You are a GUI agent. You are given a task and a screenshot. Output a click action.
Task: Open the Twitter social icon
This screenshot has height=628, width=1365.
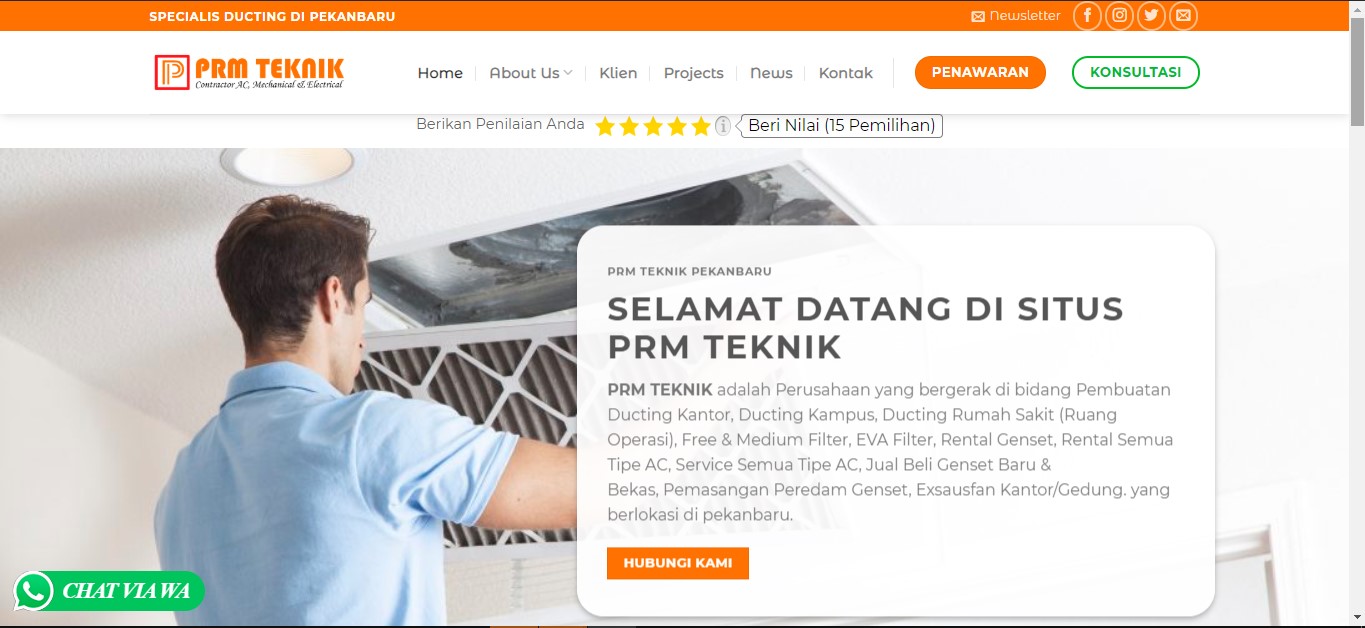1152,16
